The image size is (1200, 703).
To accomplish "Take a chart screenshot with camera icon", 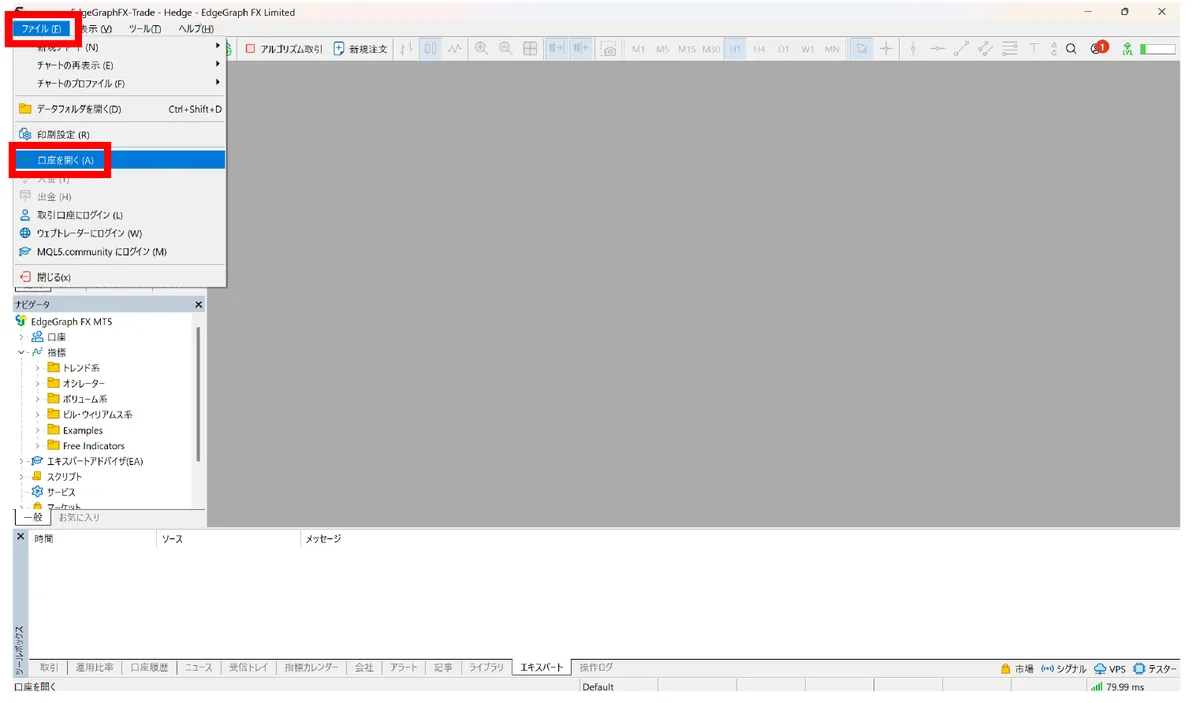I will click(x=608, y=48).
